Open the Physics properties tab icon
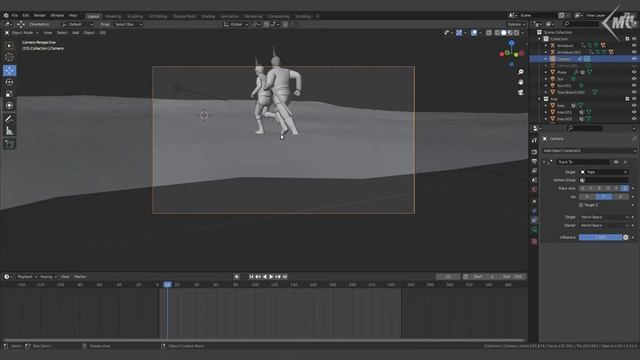The width and height of the screenshot is (640, 360). click(534, 211)
